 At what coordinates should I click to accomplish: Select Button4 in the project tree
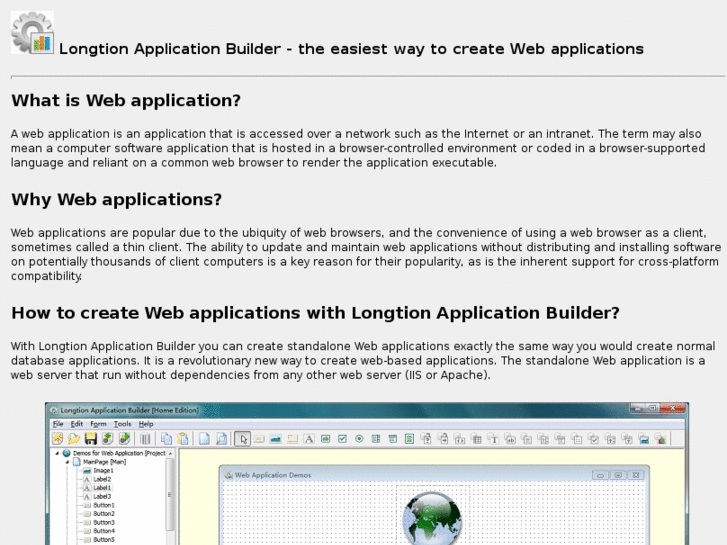point(104,531)
